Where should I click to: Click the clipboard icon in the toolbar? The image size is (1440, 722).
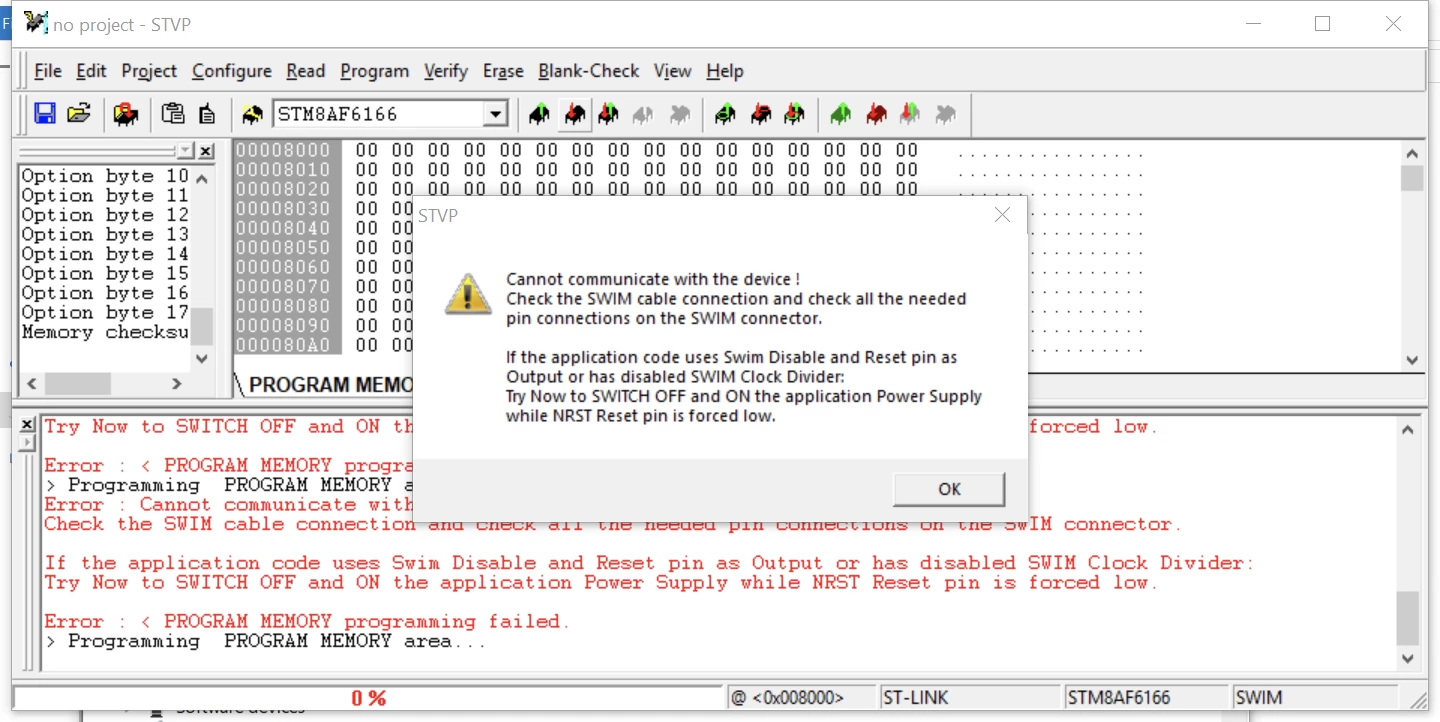pyautogui.click(x=173, y=114)
